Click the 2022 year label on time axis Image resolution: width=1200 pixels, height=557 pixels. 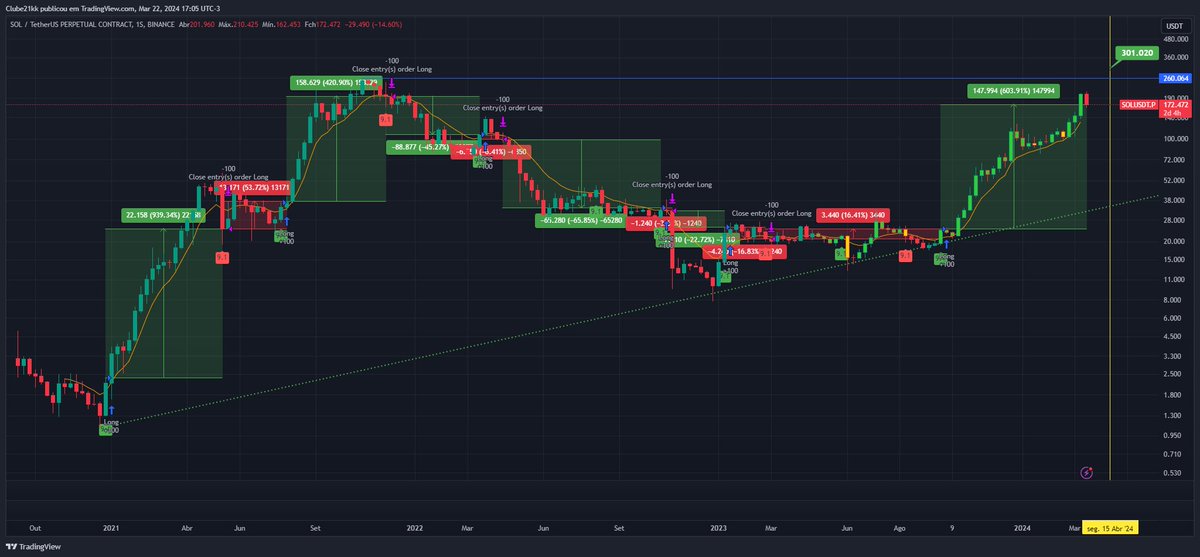[x=415, y=526]
